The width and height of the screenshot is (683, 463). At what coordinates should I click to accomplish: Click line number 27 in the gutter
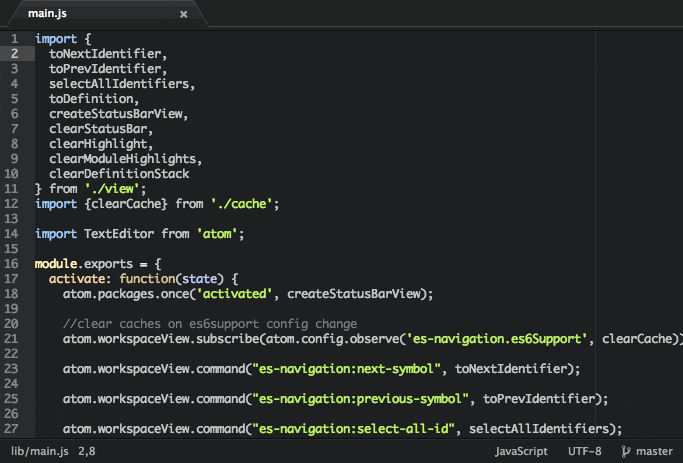[12, 428]
